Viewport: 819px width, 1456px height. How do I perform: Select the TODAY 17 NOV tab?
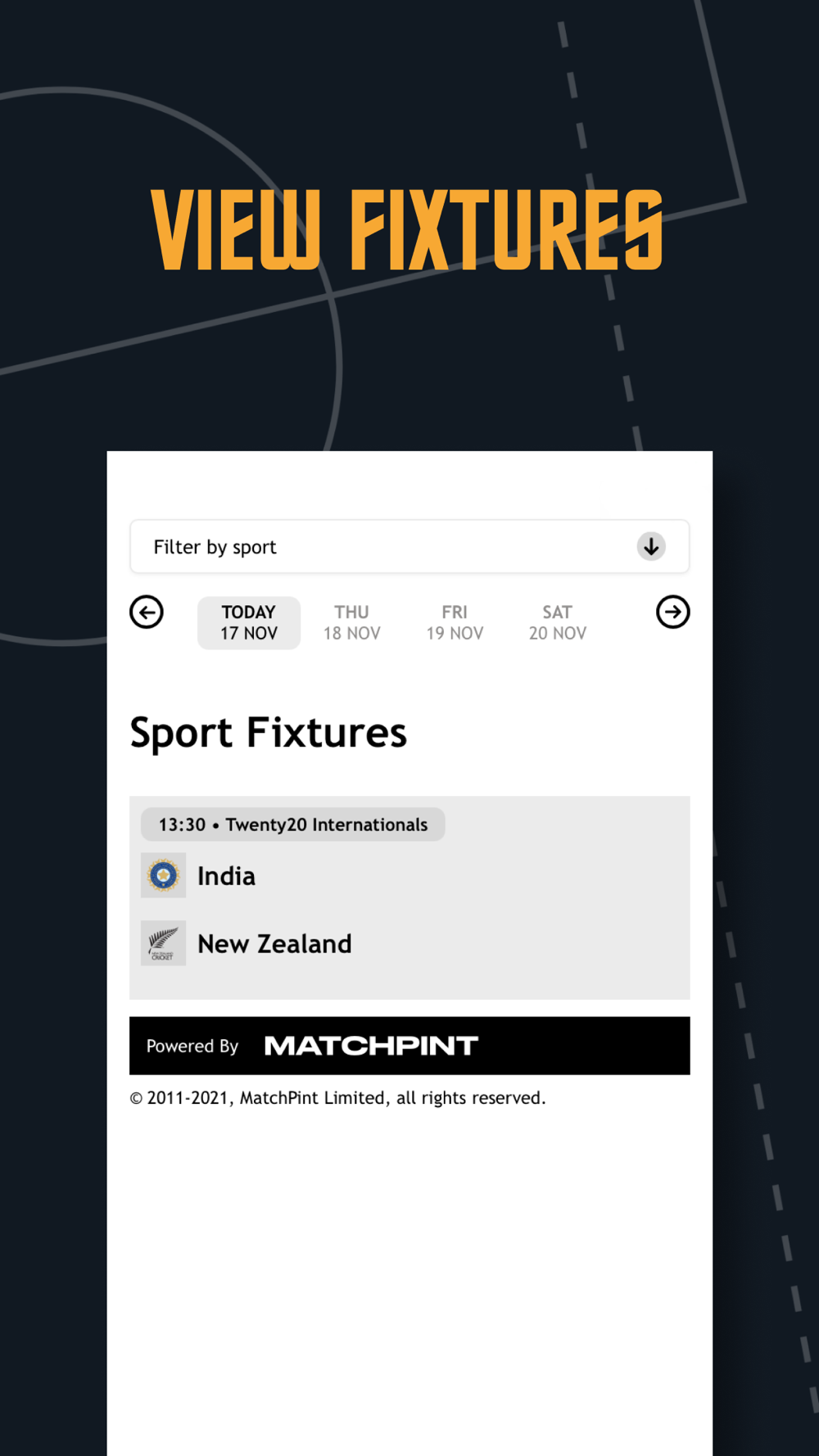(x=249, y=622)
